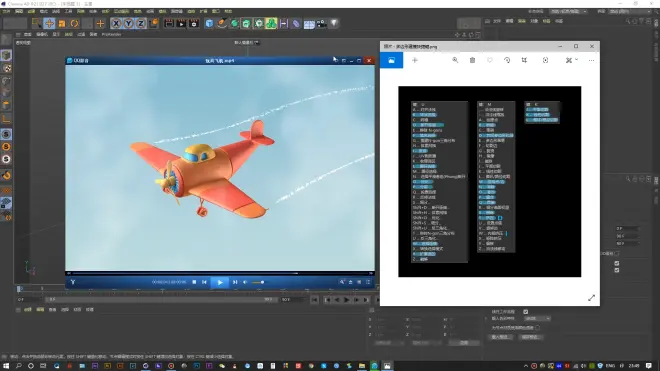Open edit and create dropdown in Photos
660x371 pixels.
click(572, 60)
